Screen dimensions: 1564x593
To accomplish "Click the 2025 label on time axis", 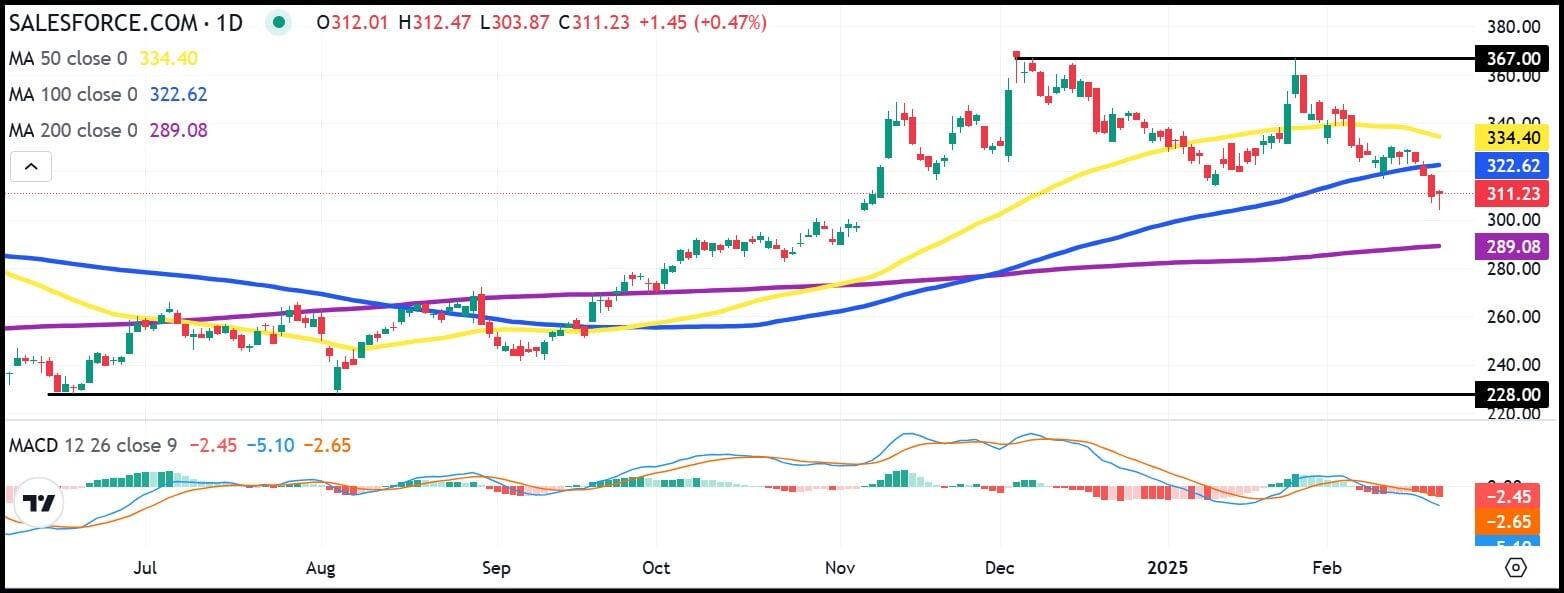I will [x=1166, y=568].
